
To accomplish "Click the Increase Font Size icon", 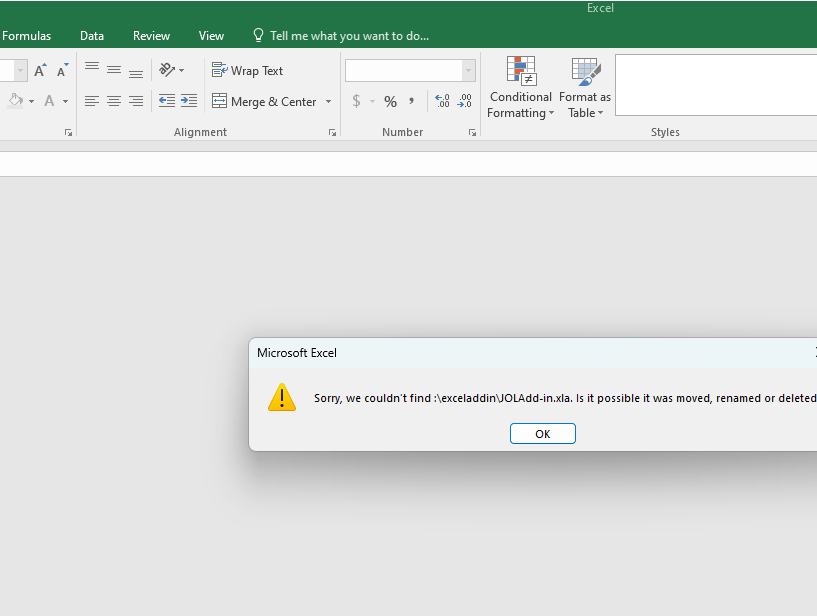I will [x=40, y=70].
